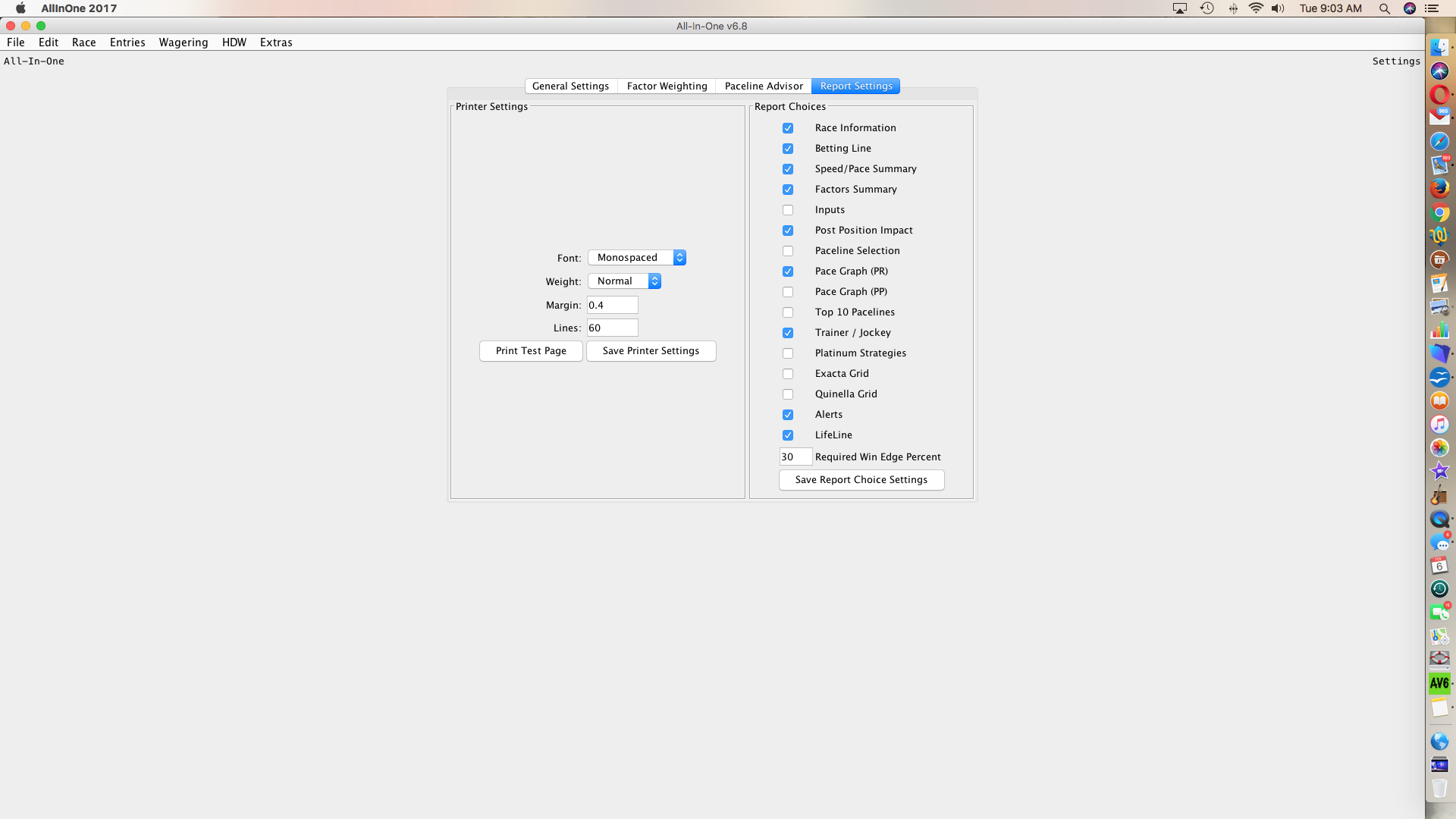Start GarageBand from the Dock
1456x819 pixels.
(1439, 494)
